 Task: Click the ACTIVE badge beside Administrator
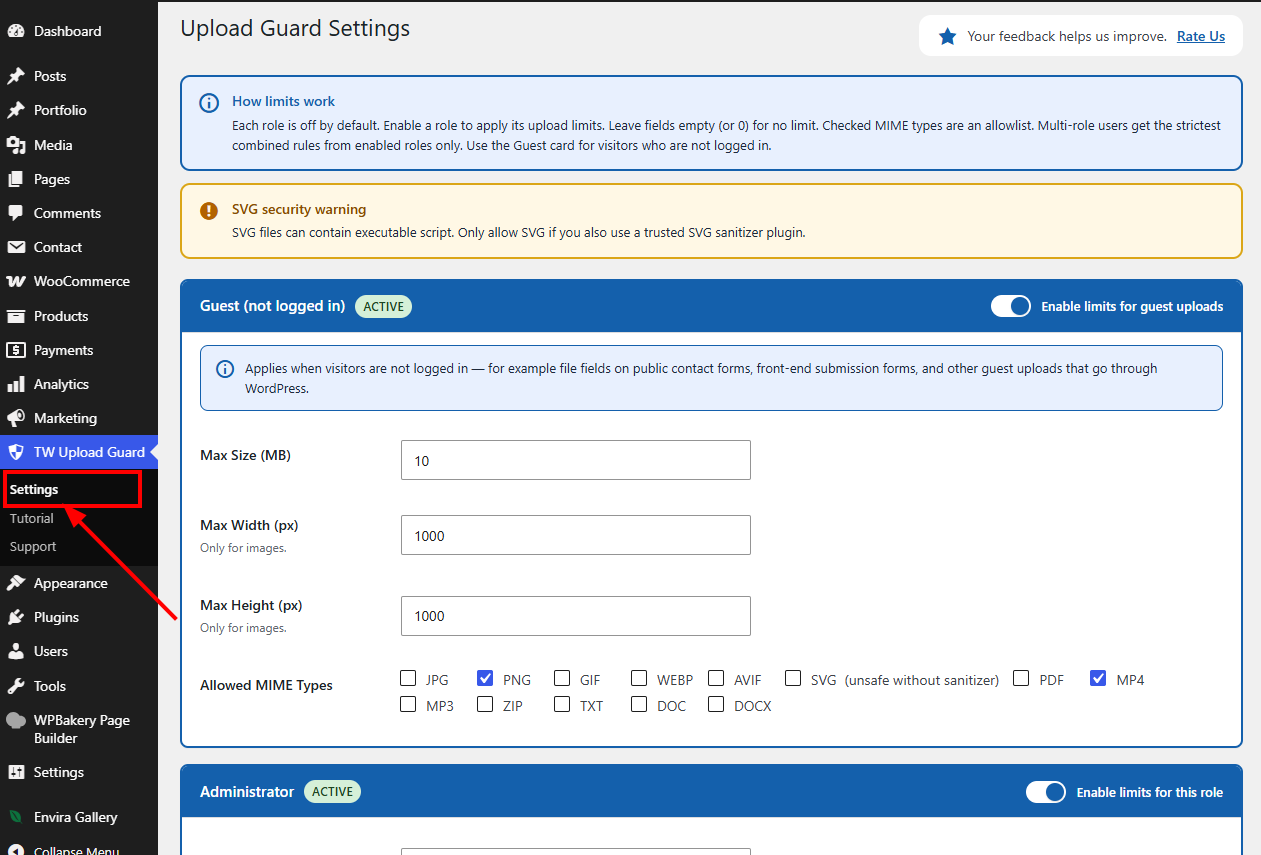[x=332, y=792]
